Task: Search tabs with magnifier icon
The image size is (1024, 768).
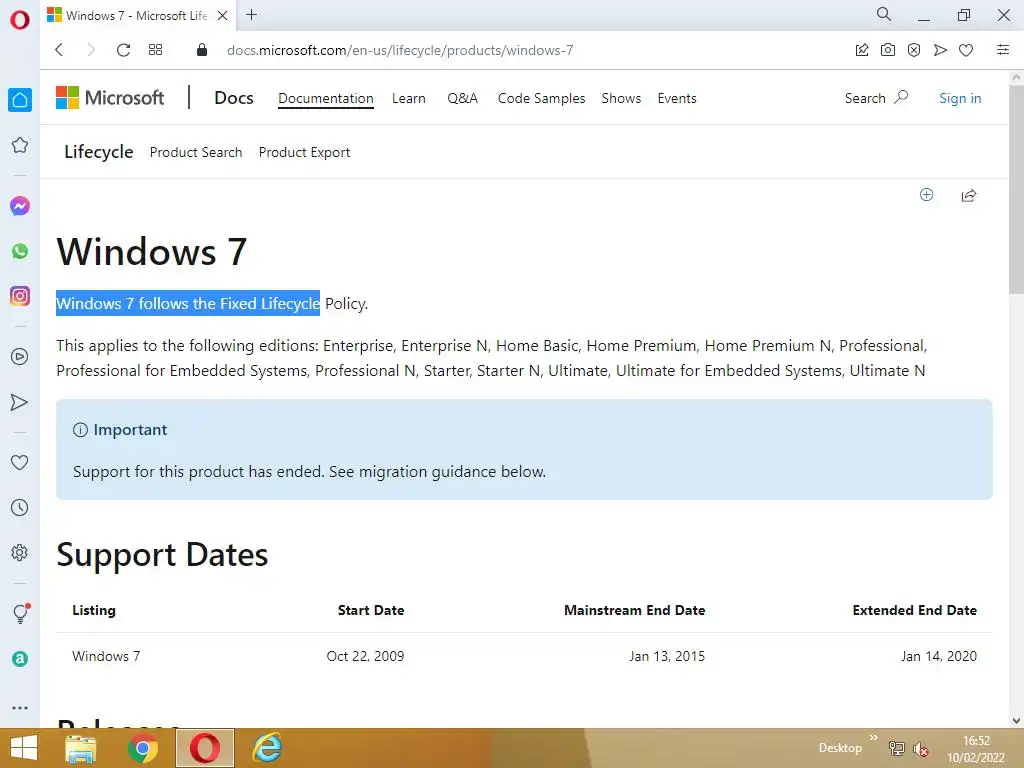Action: 884,14
